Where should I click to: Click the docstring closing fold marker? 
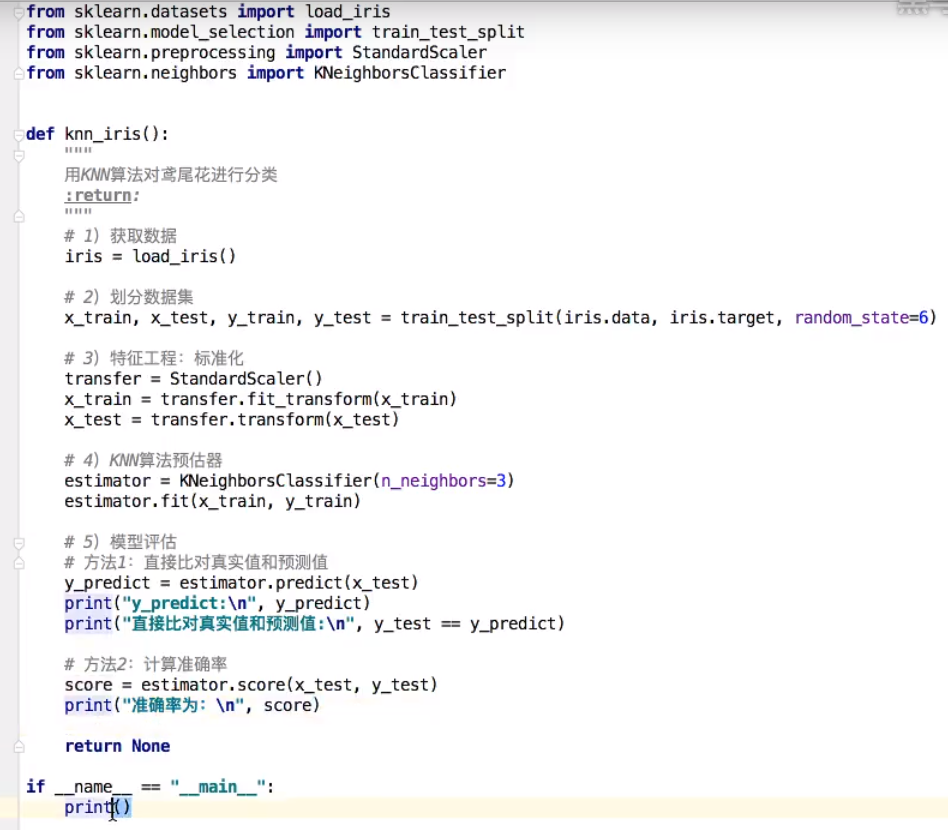pos(19,216)
